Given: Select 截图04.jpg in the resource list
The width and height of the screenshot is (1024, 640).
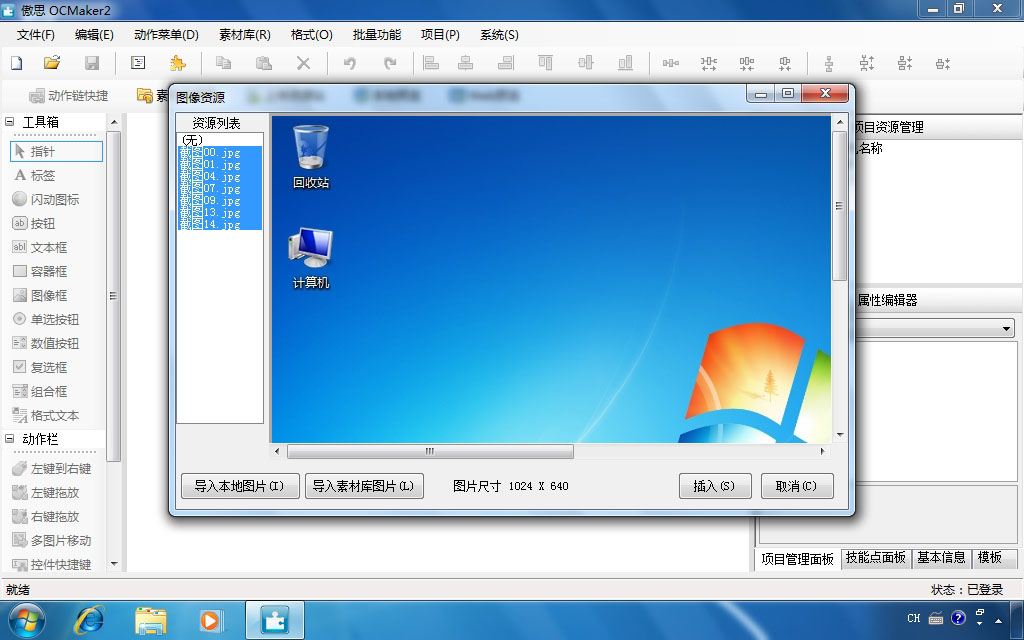Looking at the screenshot, I should [x=220, y=176].
